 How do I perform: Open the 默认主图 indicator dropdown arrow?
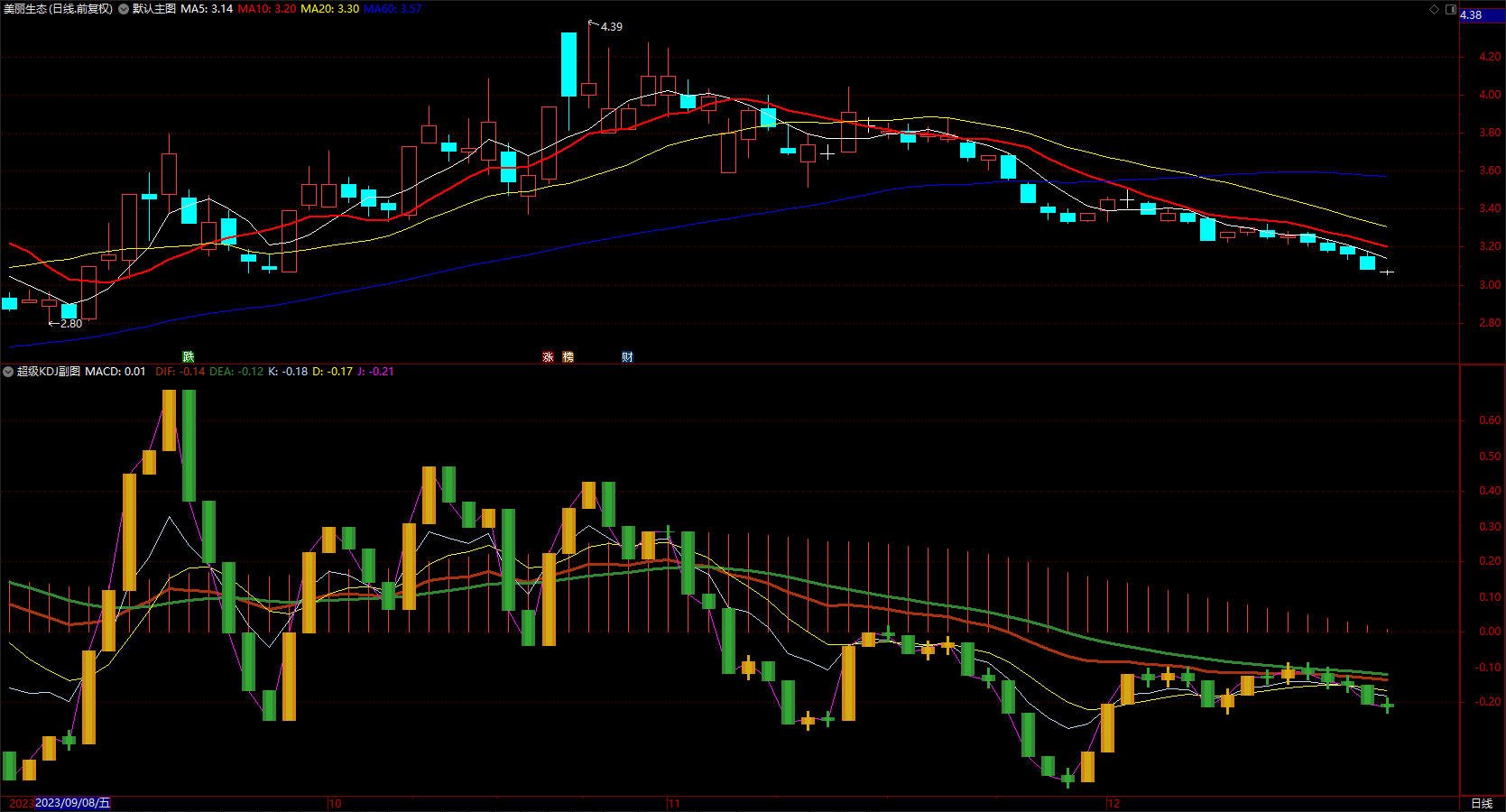[x=124, y=9]
